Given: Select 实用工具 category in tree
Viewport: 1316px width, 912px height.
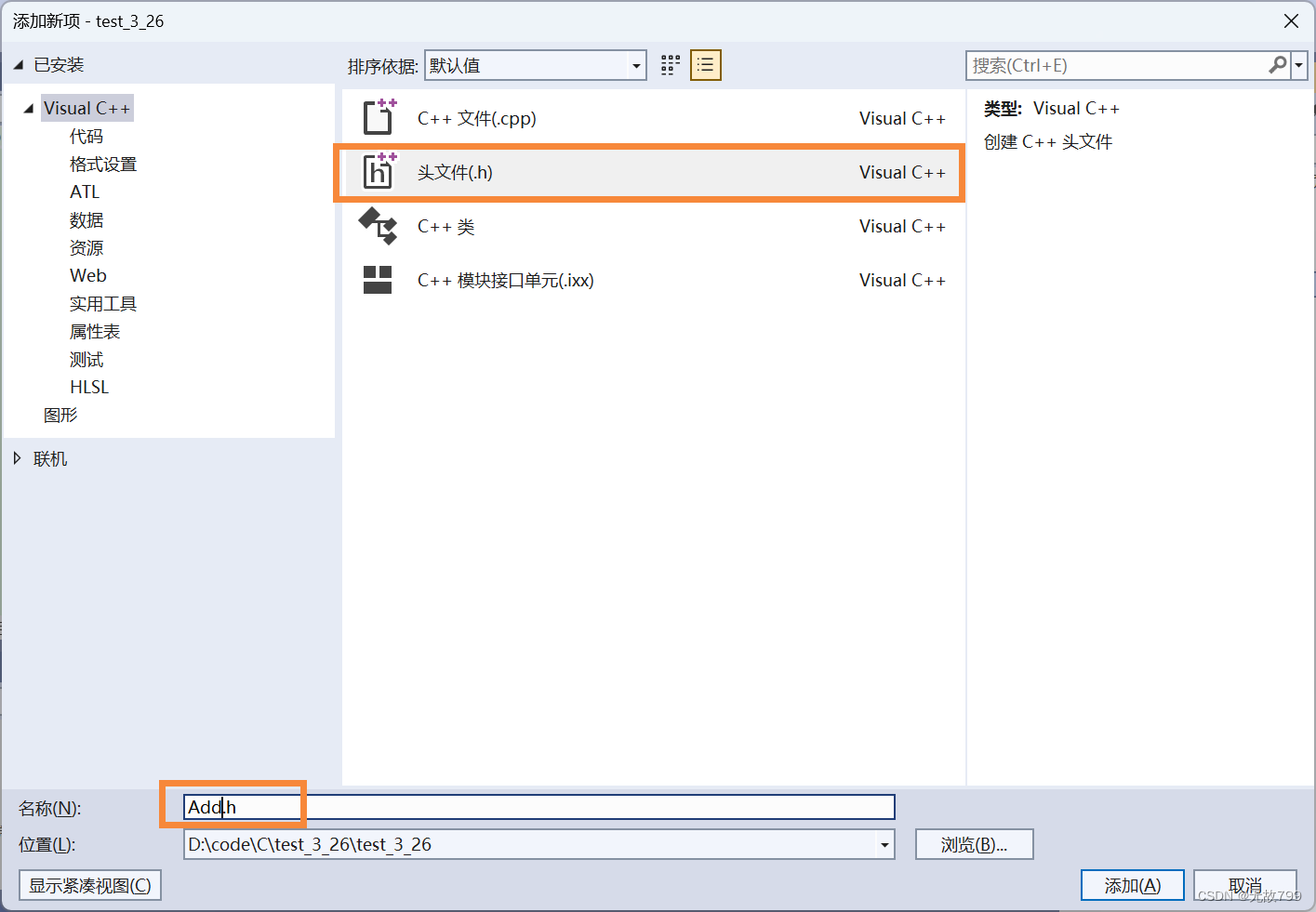Looking at the screenshot, I should 103,303.
